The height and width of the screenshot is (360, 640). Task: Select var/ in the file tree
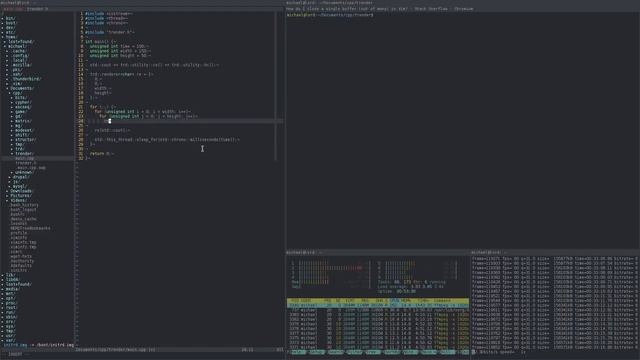tap(11, 340)
